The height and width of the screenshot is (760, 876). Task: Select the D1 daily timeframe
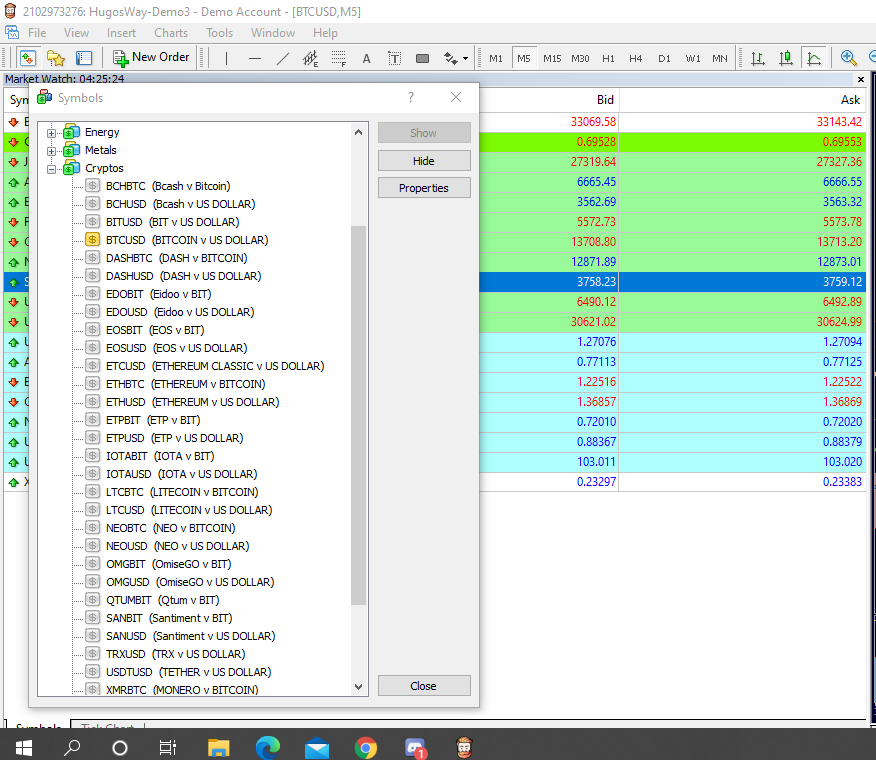(x=664, y=58)
